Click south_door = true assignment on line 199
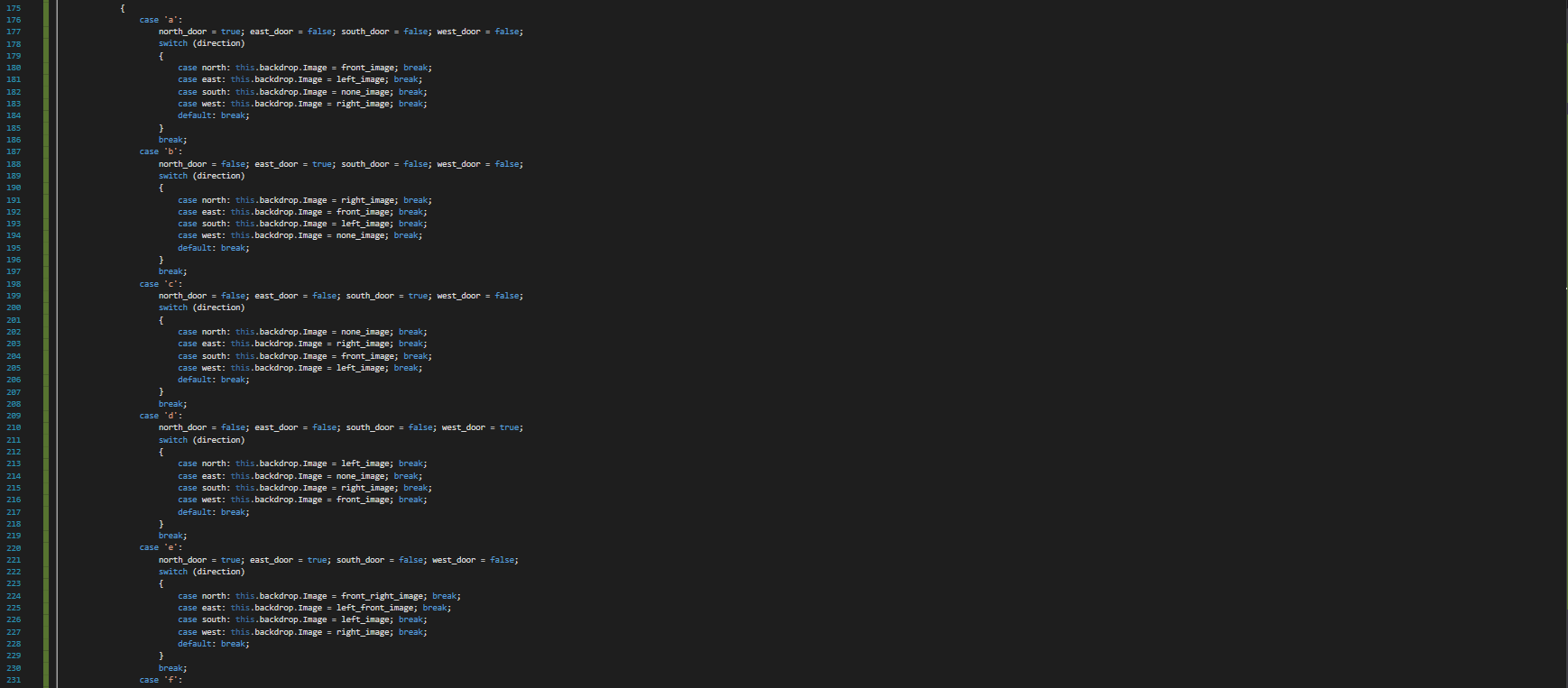 pyautogui.click(x=387, y=296)
